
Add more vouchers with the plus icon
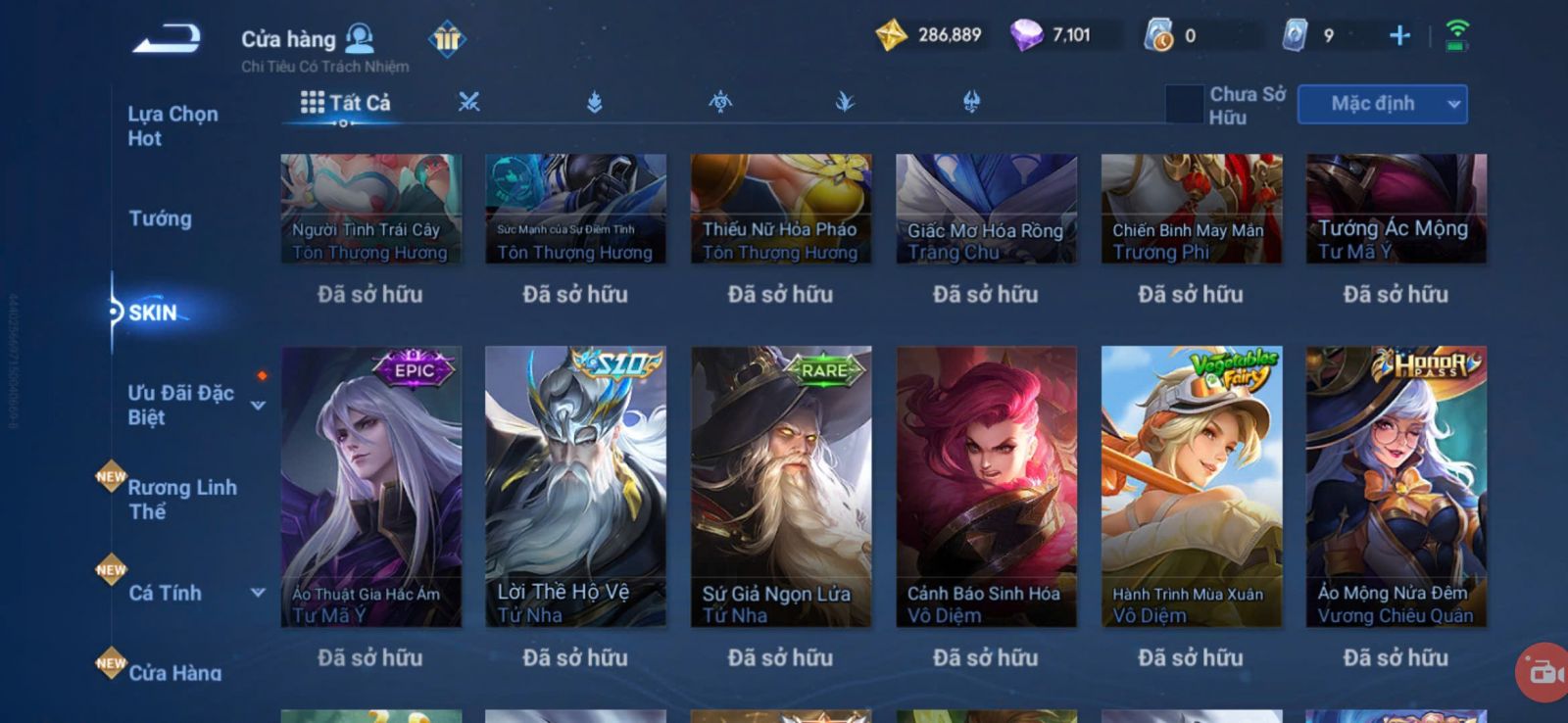(x=1399, y=36)
